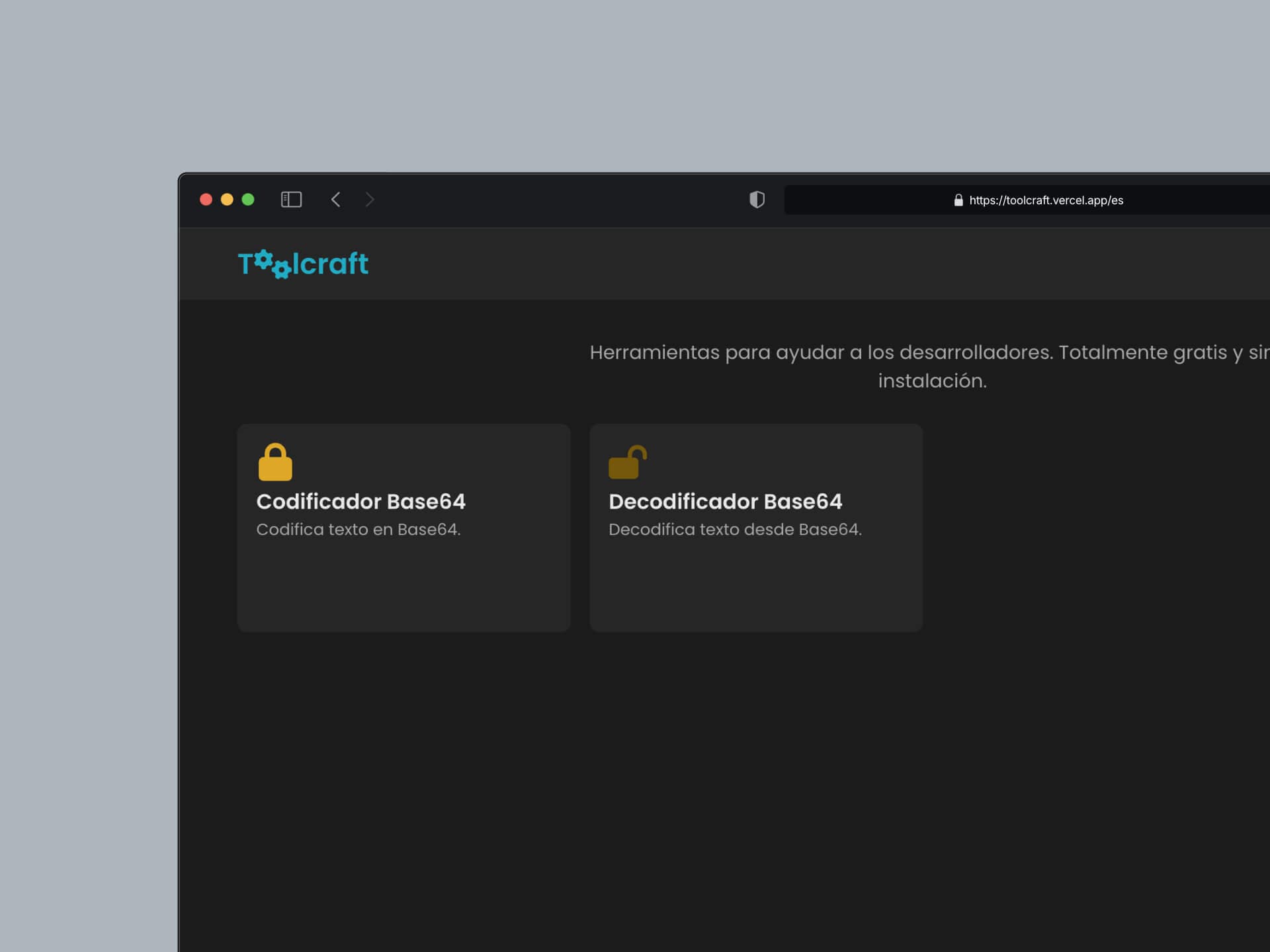This screenshot has width=1270, height=952.
Task: Click the closed padlock Codificador icon
Action: (x=275, y=462)
